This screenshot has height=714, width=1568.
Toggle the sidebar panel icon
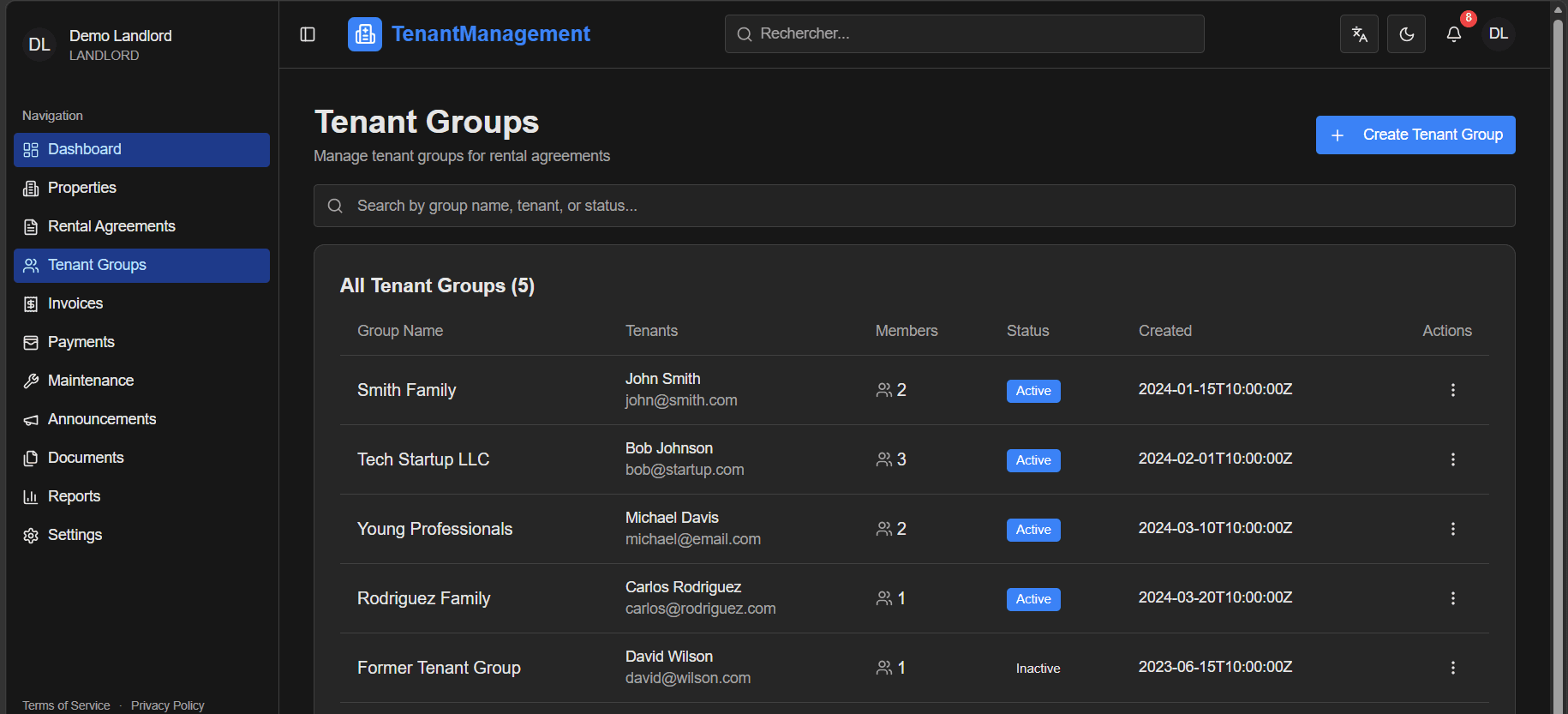tap(308, 34)
